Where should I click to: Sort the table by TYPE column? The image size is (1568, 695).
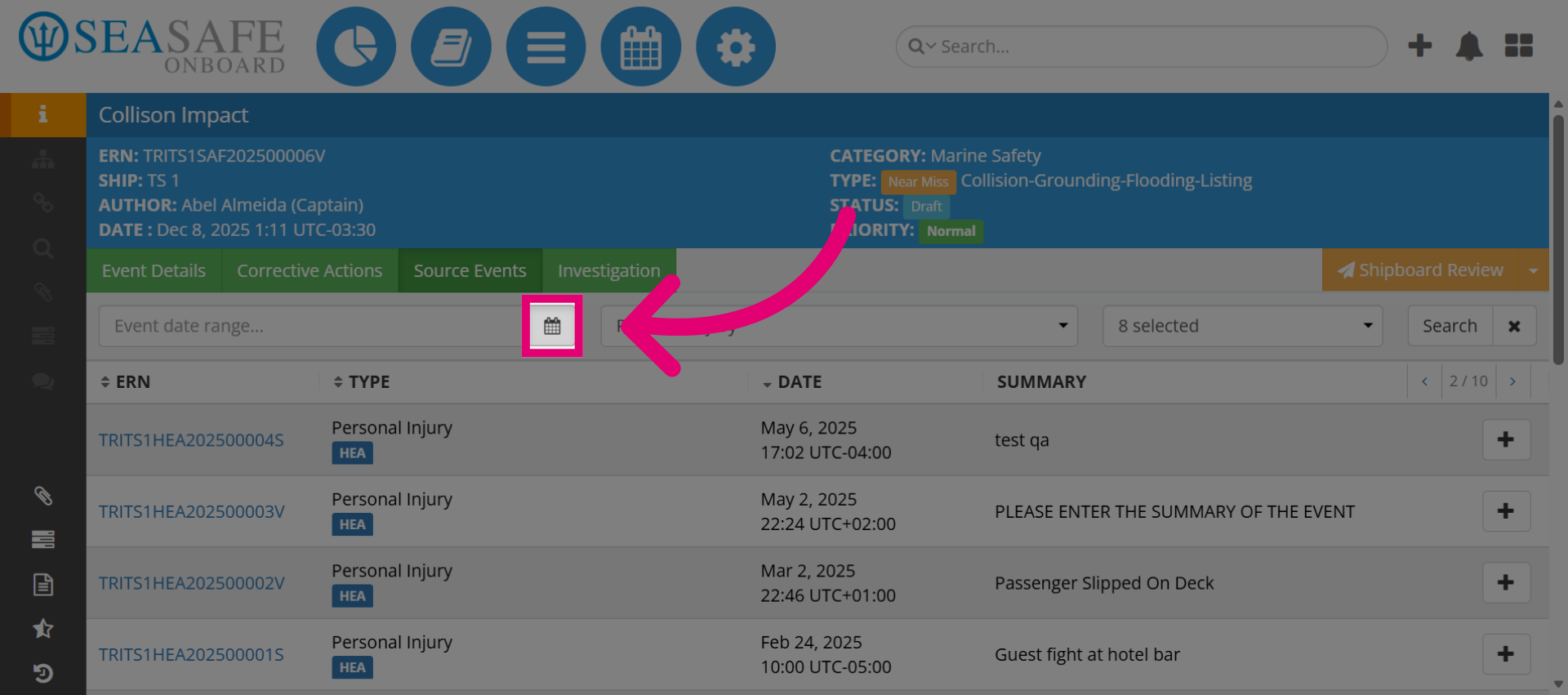(x=361, y=381)
